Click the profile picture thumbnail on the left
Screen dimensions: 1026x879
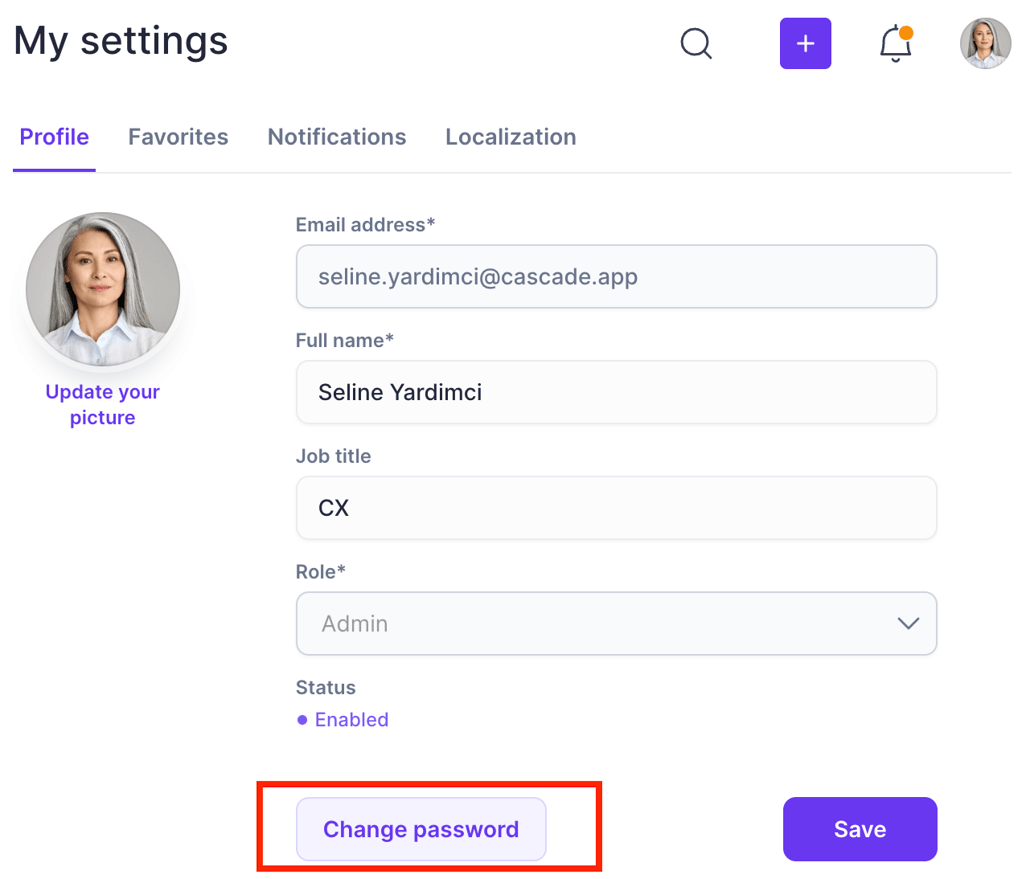pos(102,288)
